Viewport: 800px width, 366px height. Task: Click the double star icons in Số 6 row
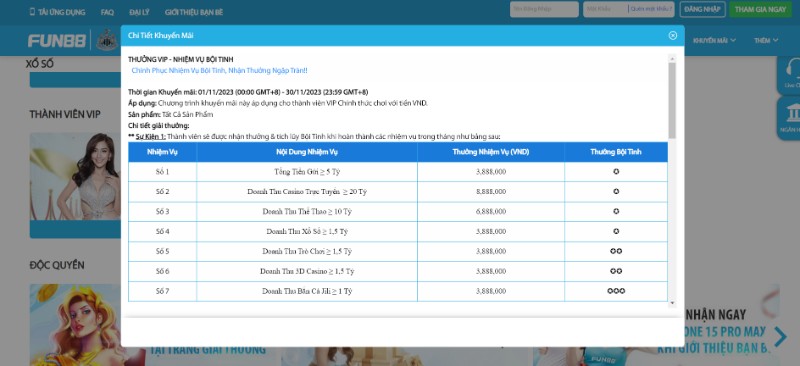click(x=616, y=272)
